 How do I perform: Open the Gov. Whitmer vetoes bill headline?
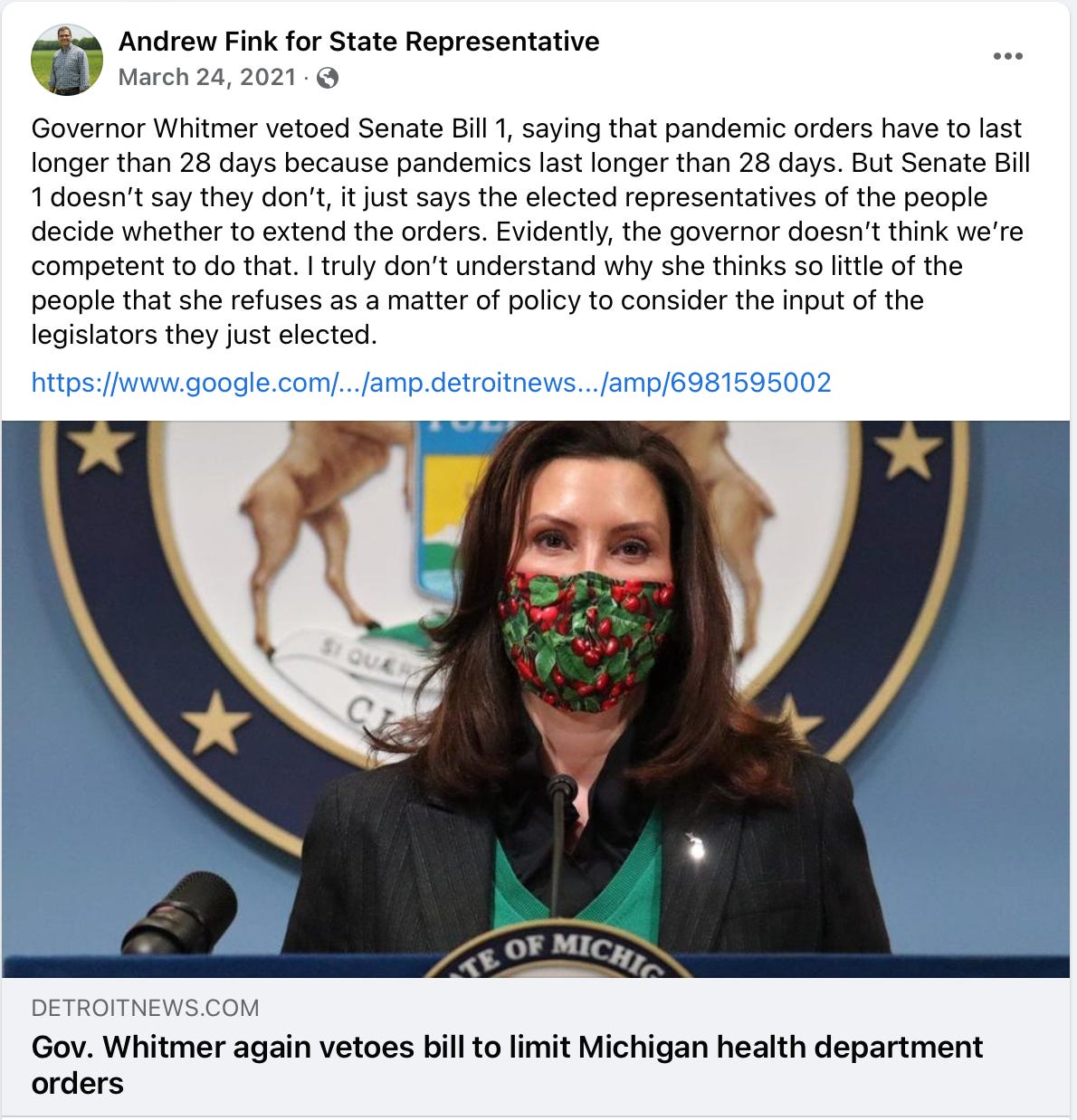click(507, 1065)
